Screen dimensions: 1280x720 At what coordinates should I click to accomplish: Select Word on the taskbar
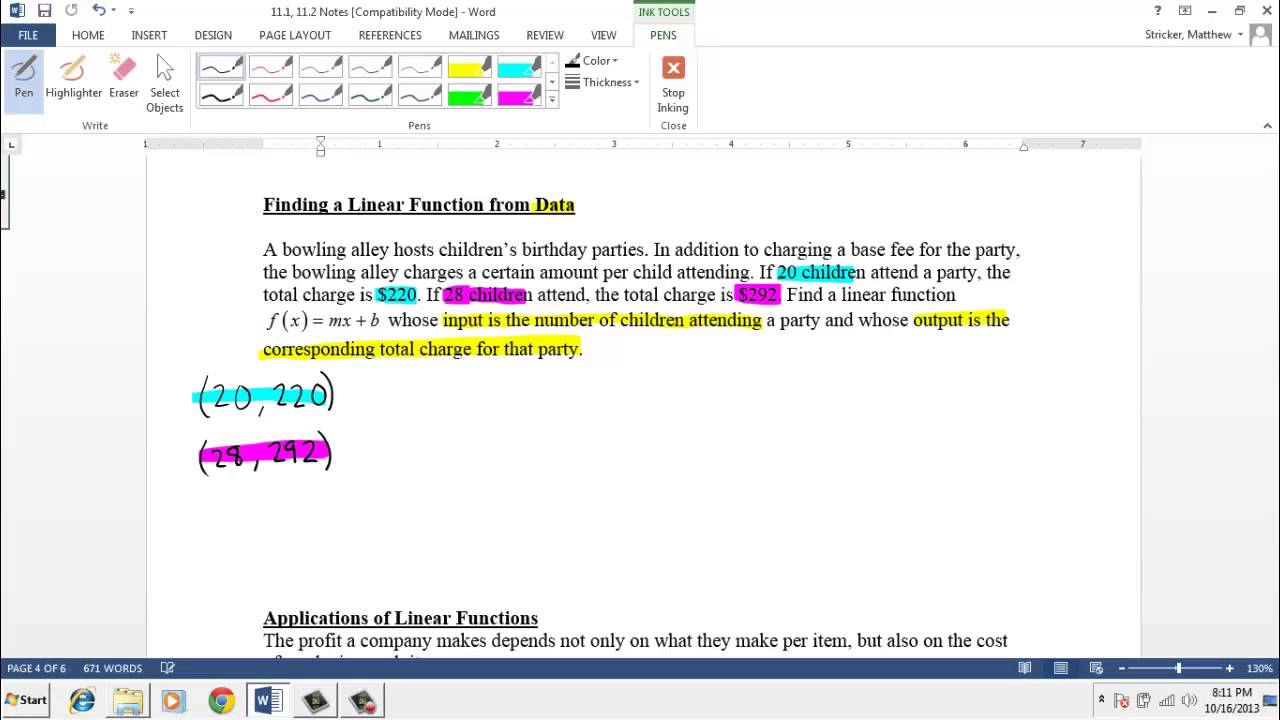pyautogui.click(x=268, y=701)
